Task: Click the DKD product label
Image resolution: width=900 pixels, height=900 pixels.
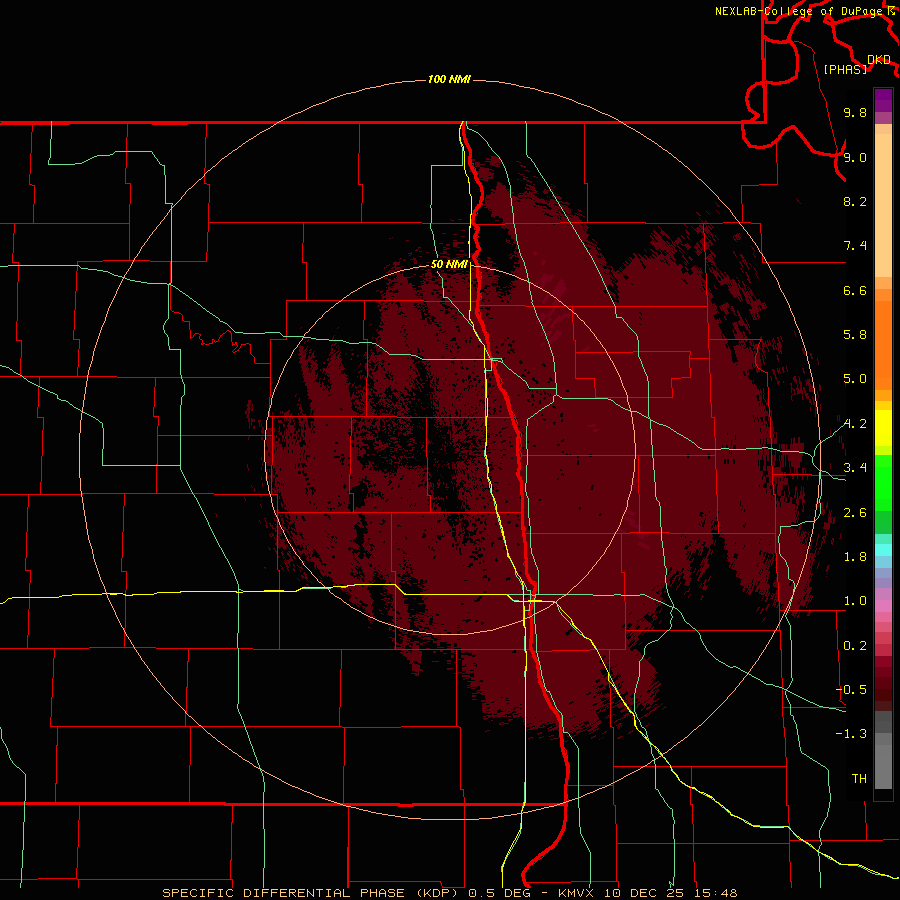Action: [x=879, y=60]
